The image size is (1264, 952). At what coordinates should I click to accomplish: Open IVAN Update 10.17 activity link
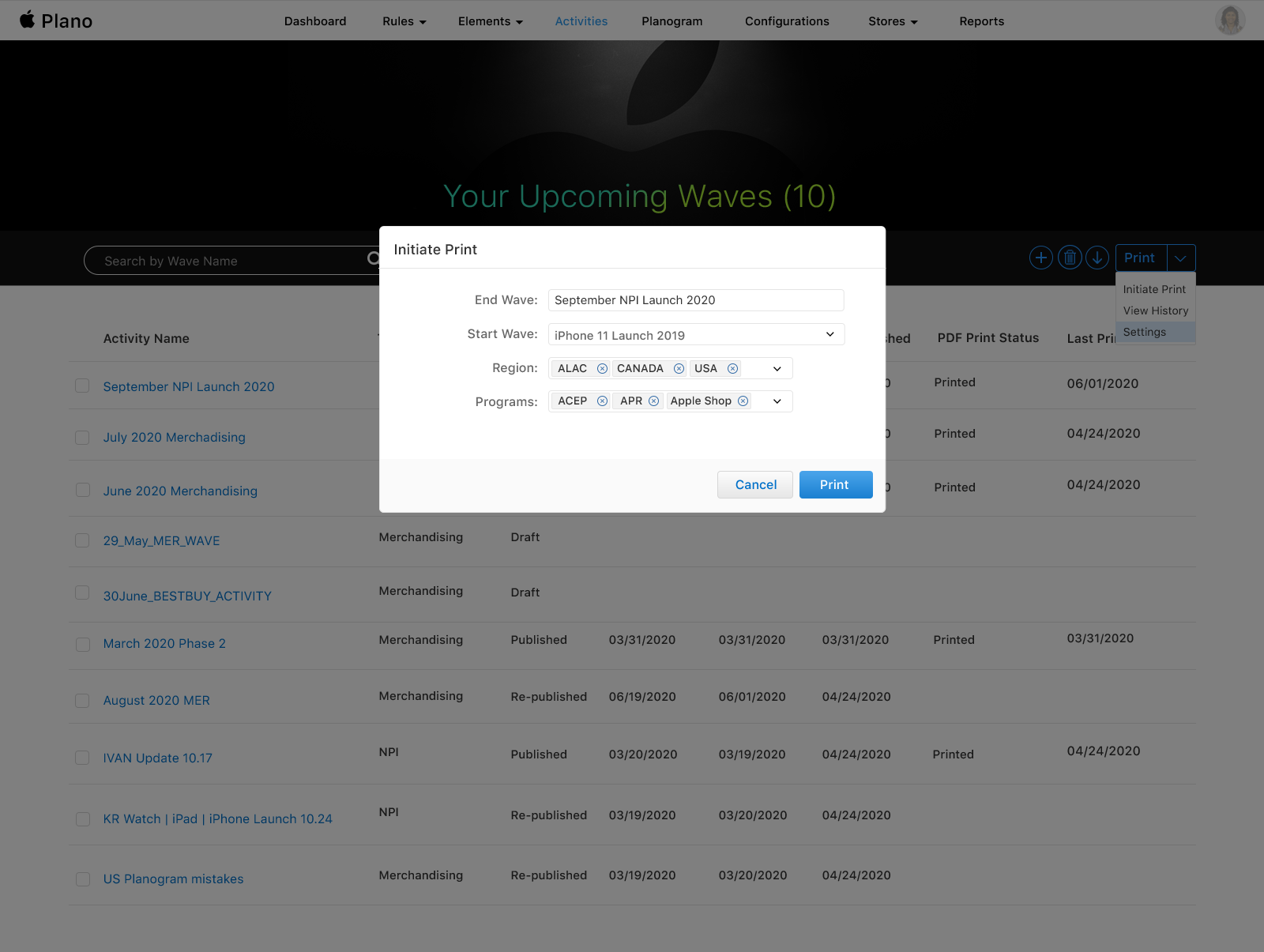(157, 758)
